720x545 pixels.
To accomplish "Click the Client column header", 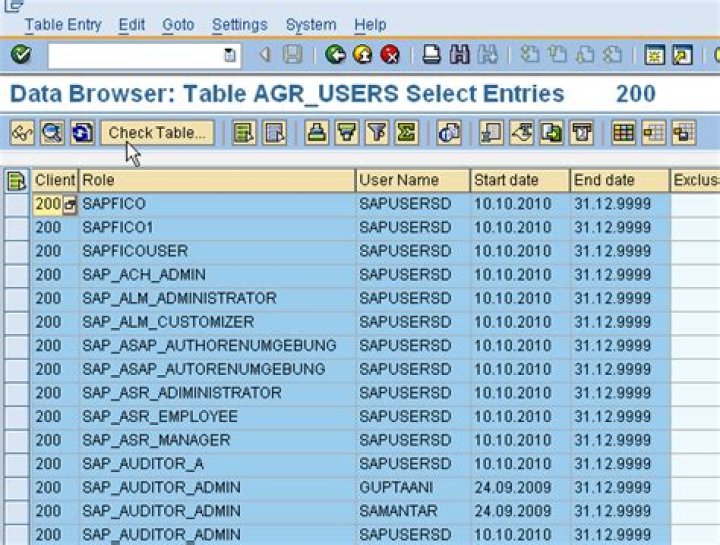I will (x=55, y=180).
